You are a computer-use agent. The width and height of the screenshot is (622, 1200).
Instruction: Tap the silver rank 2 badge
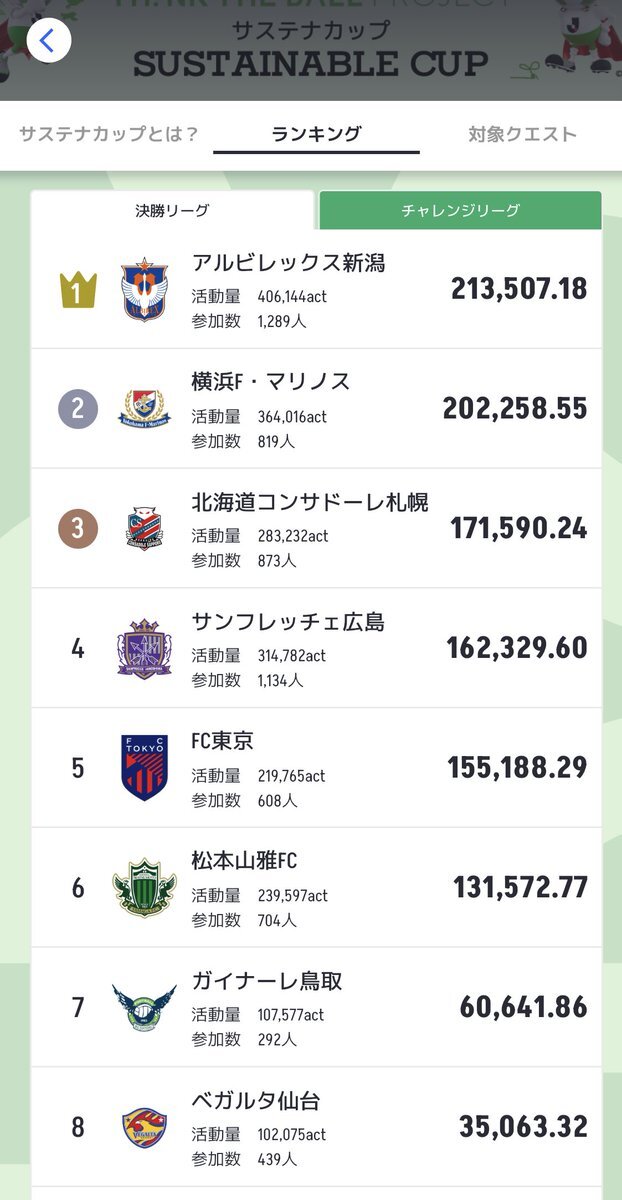tap(78, 409)
